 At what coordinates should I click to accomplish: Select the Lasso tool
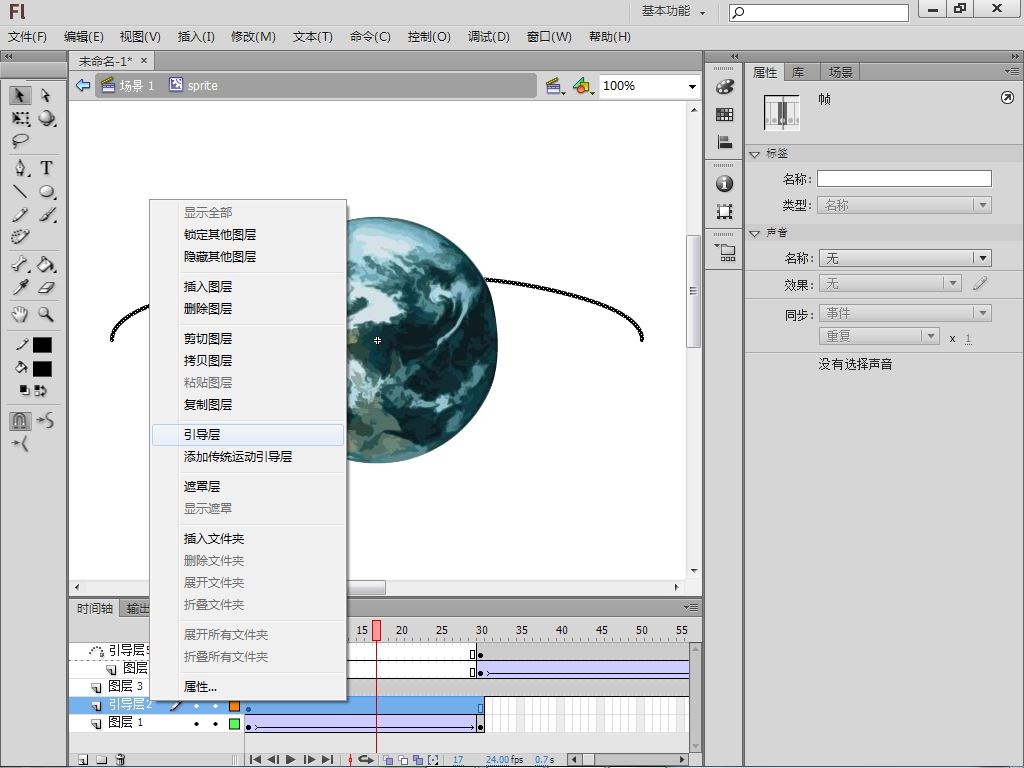20,142
